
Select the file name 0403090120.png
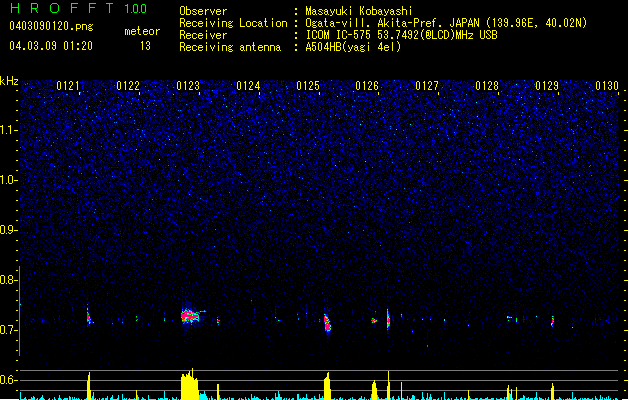[x=51, y=26]
